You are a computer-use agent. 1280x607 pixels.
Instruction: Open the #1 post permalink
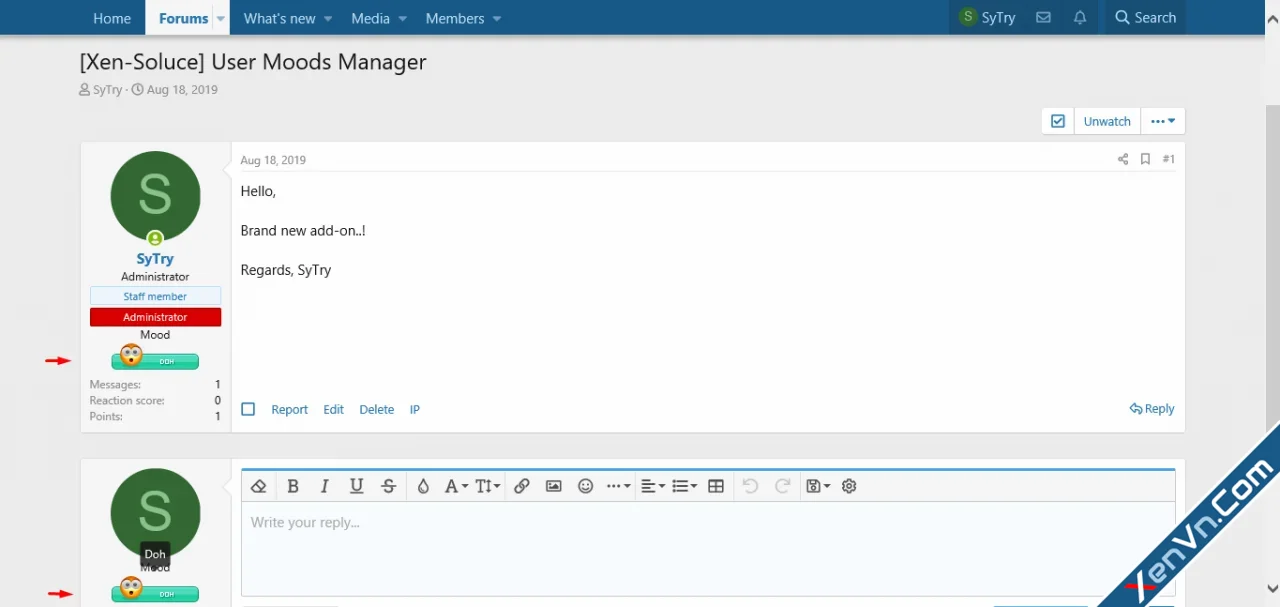(1168, 159)
